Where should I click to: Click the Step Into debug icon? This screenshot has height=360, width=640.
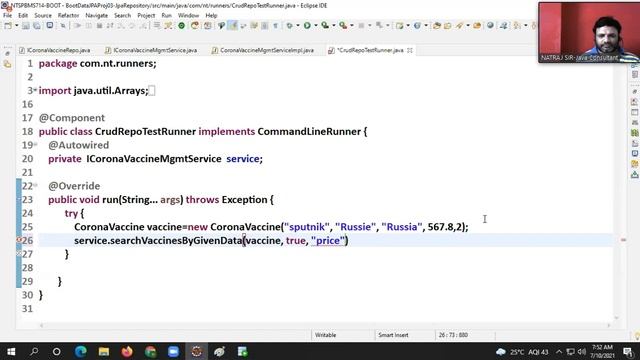[121, 26]
